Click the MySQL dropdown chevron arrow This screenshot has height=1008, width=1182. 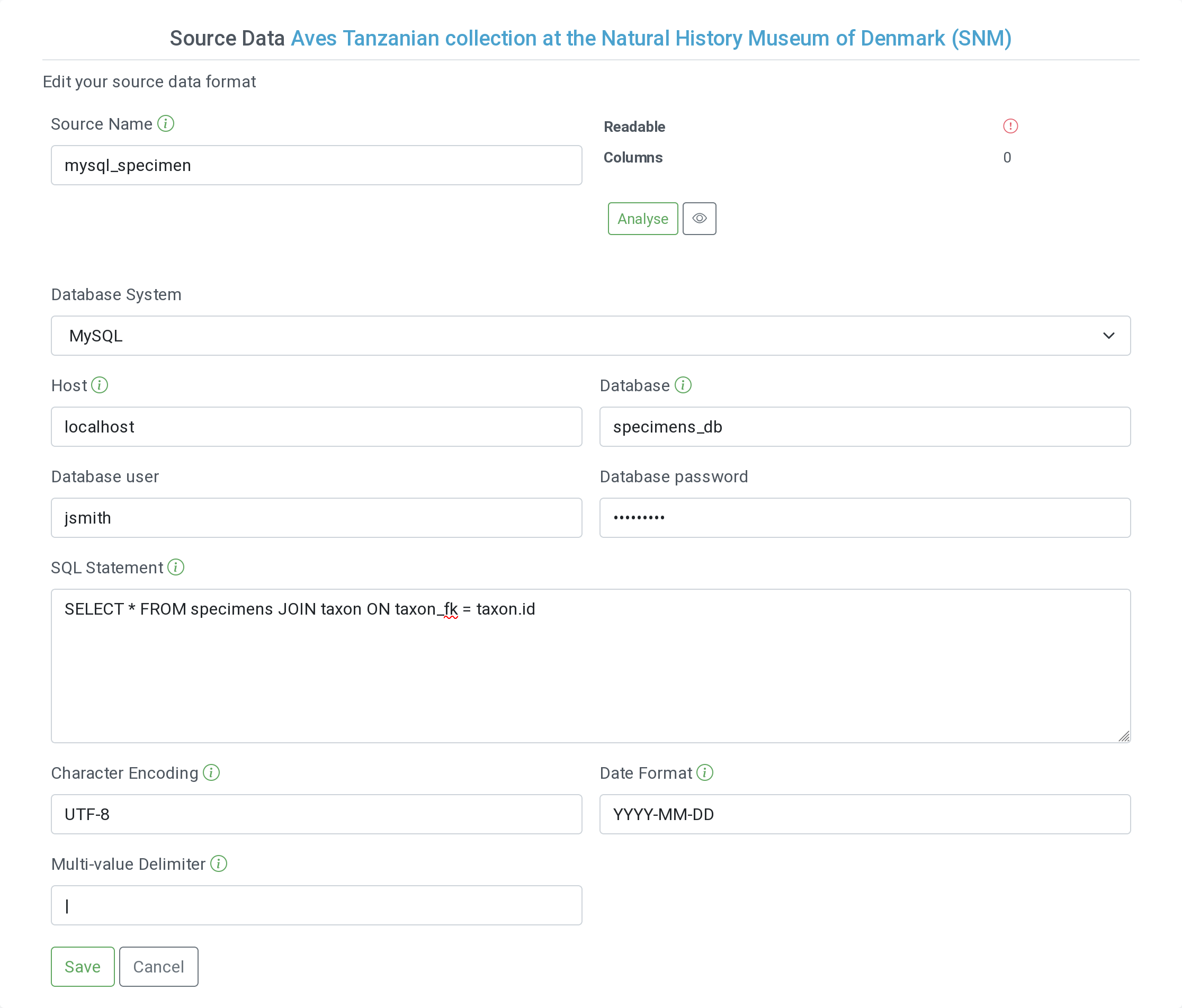coord(1108,336)
